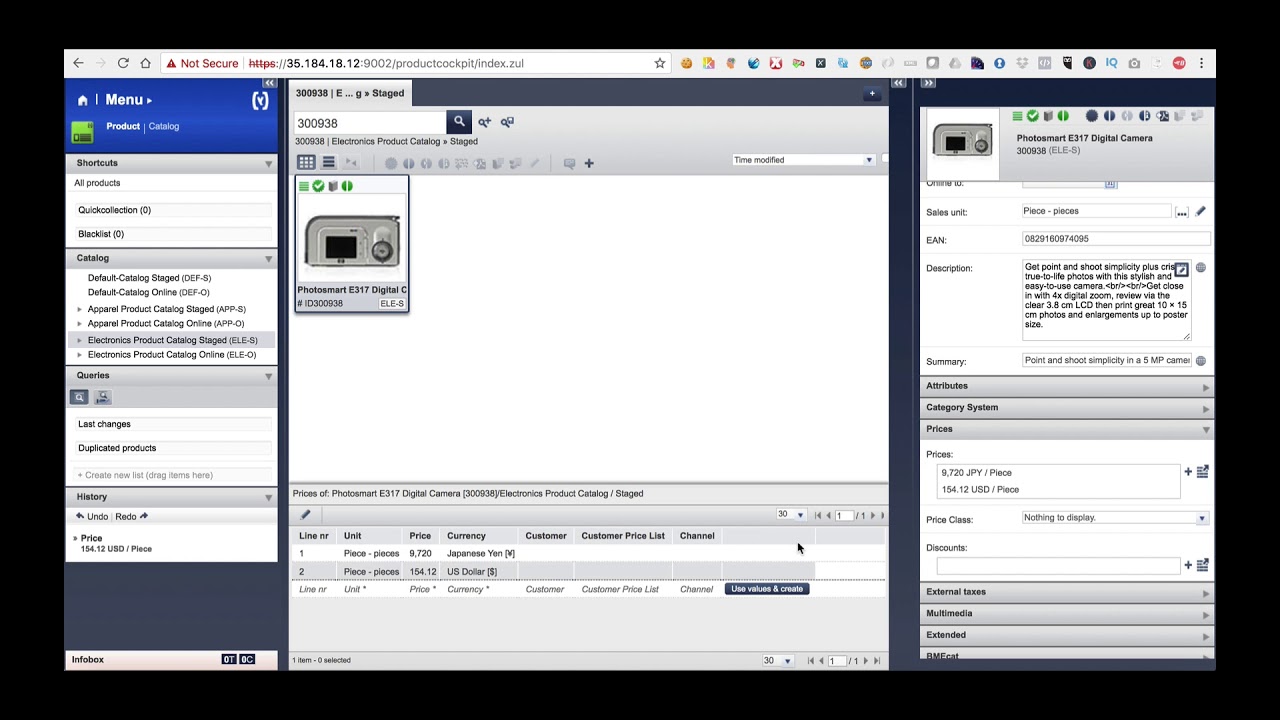This screenshot has width=1280, height=720.
Task: Open Prices in list editor icon
Action: pyautogui.click(x=1202, y=472)
